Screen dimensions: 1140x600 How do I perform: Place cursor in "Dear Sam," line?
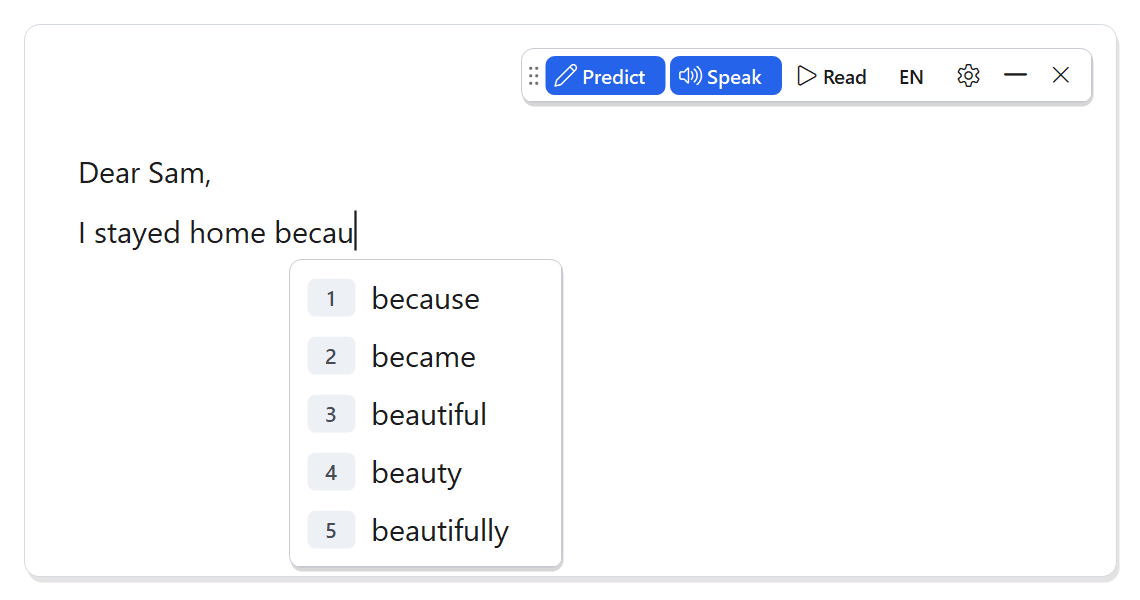tap(145, 173)
